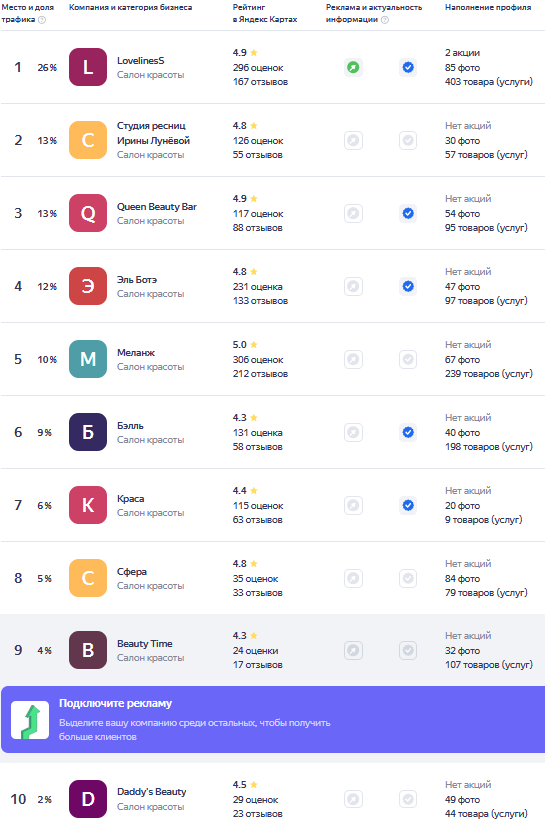Select the Меланж company name
The image size is (545, 825).
point(136,353)
